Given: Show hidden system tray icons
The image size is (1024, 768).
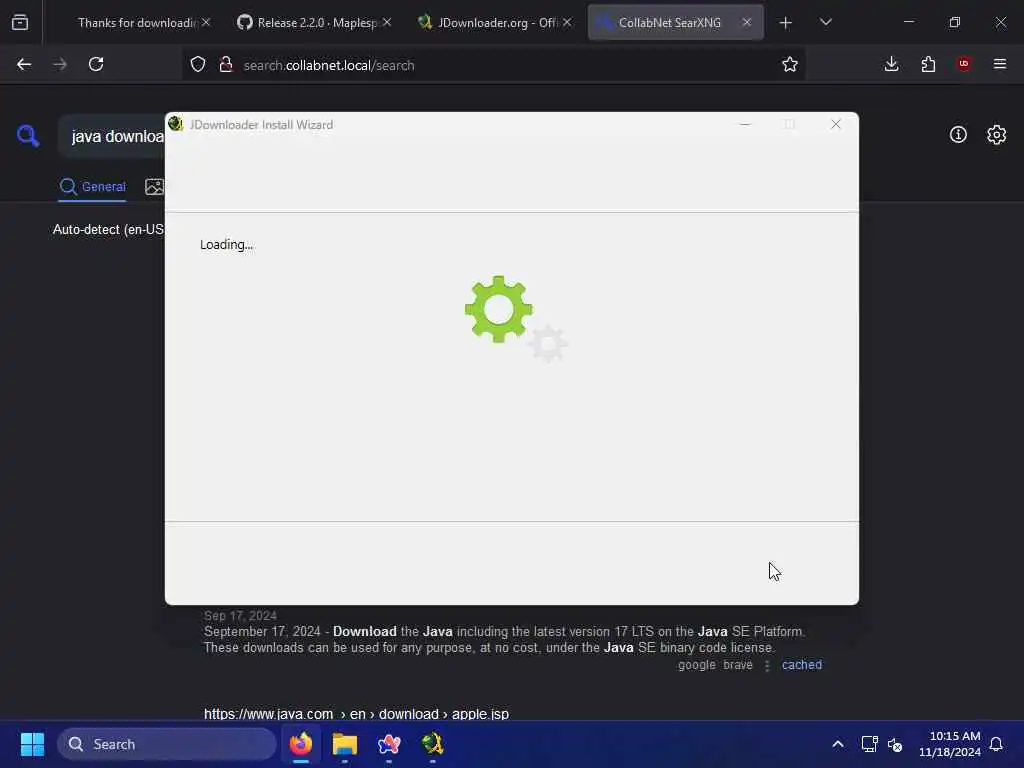Looking at the screenshot, I should pos(837,744).
